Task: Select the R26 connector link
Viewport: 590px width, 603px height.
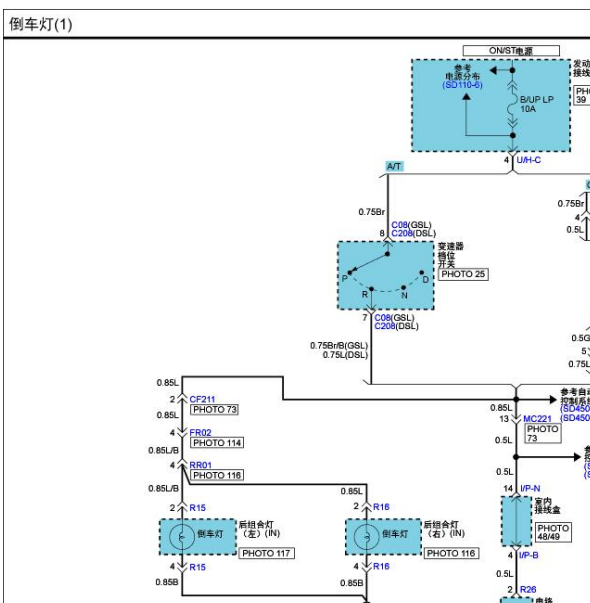Action: click(x=528, y=590)
